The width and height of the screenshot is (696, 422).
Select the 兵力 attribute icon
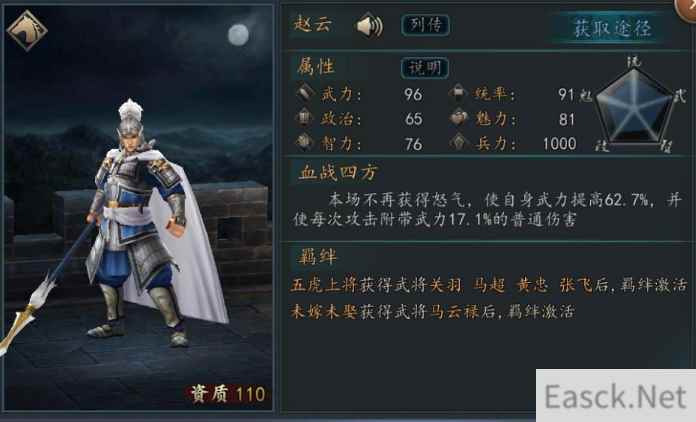(x=459, y=142)
